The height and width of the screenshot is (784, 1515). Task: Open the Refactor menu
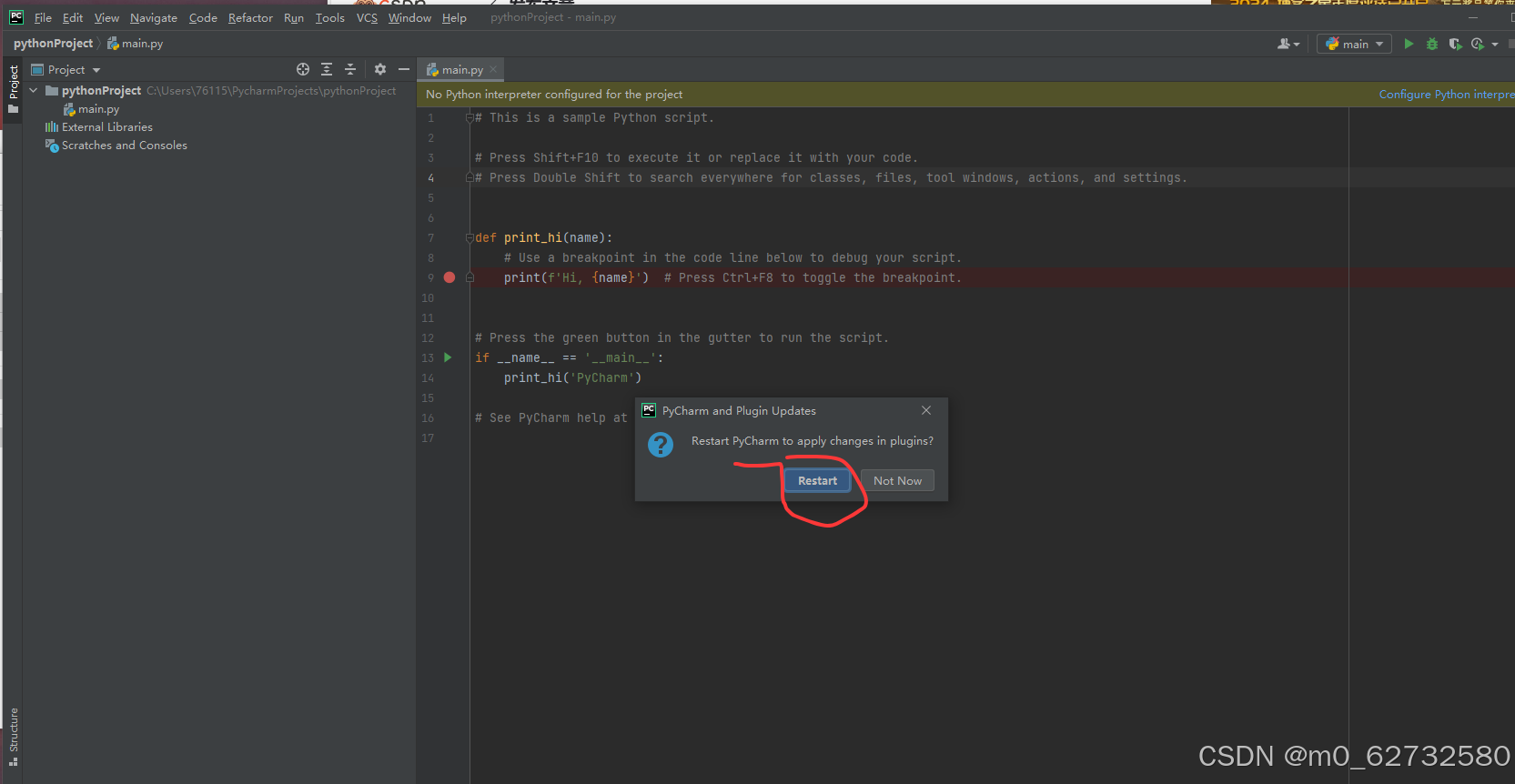(250, 17)
